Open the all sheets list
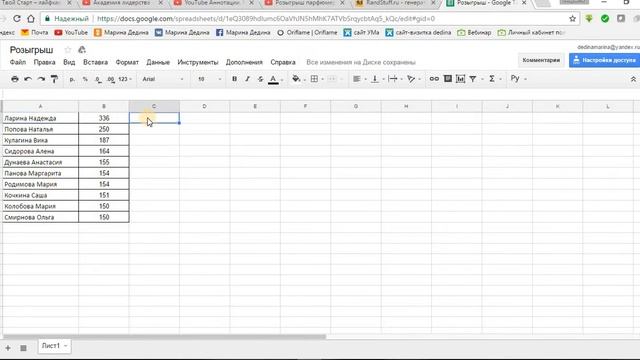 [23, 348]
